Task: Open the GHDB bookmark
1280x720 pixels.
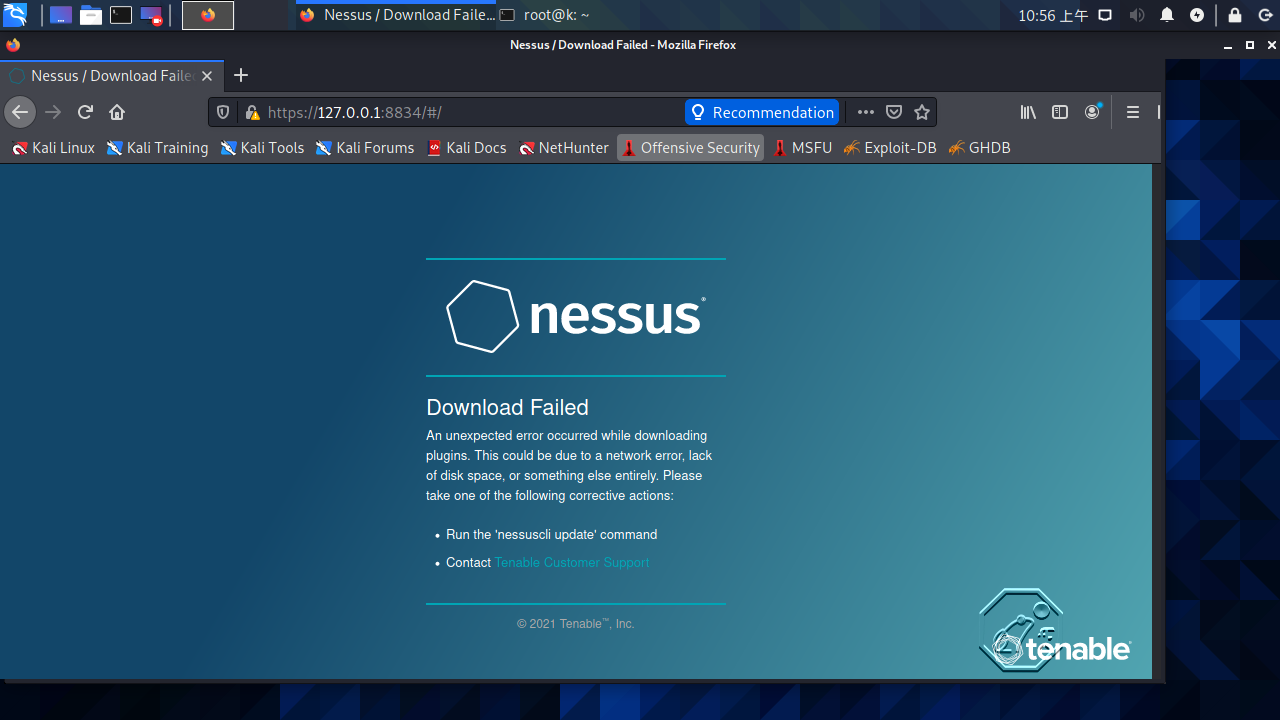Action: click(980, 148)
